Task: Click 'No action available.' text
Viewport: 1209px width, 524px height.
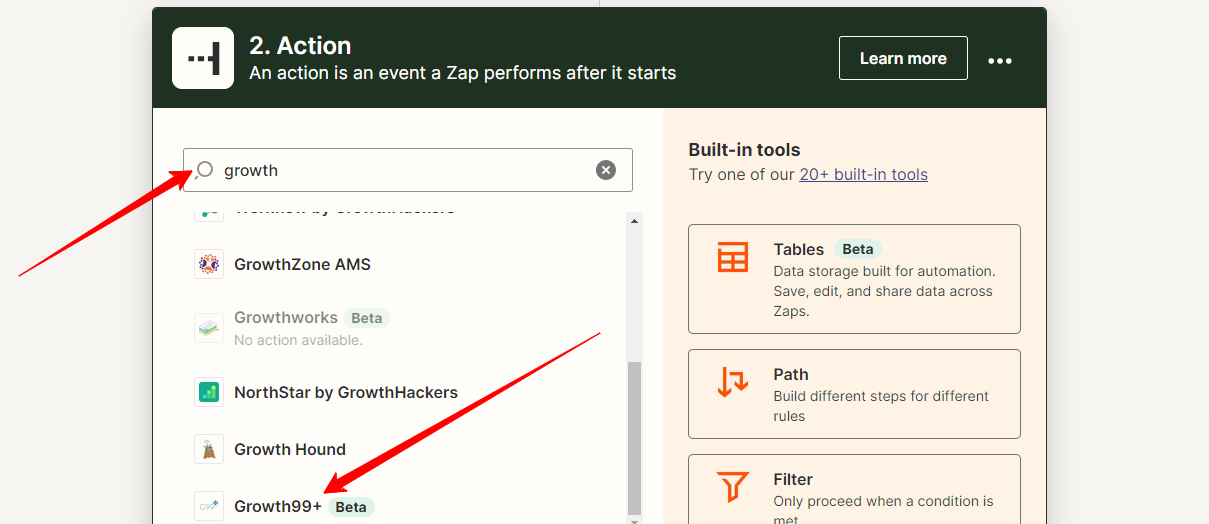Action: pyautogui.click(x=298, y=340)
